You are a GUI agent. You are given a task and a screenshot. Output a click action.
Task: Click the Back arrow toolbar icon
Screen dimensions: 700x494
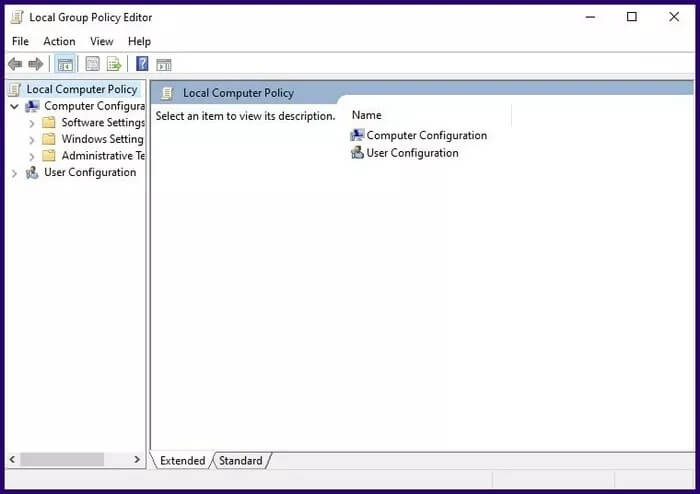tap(15, 64)
